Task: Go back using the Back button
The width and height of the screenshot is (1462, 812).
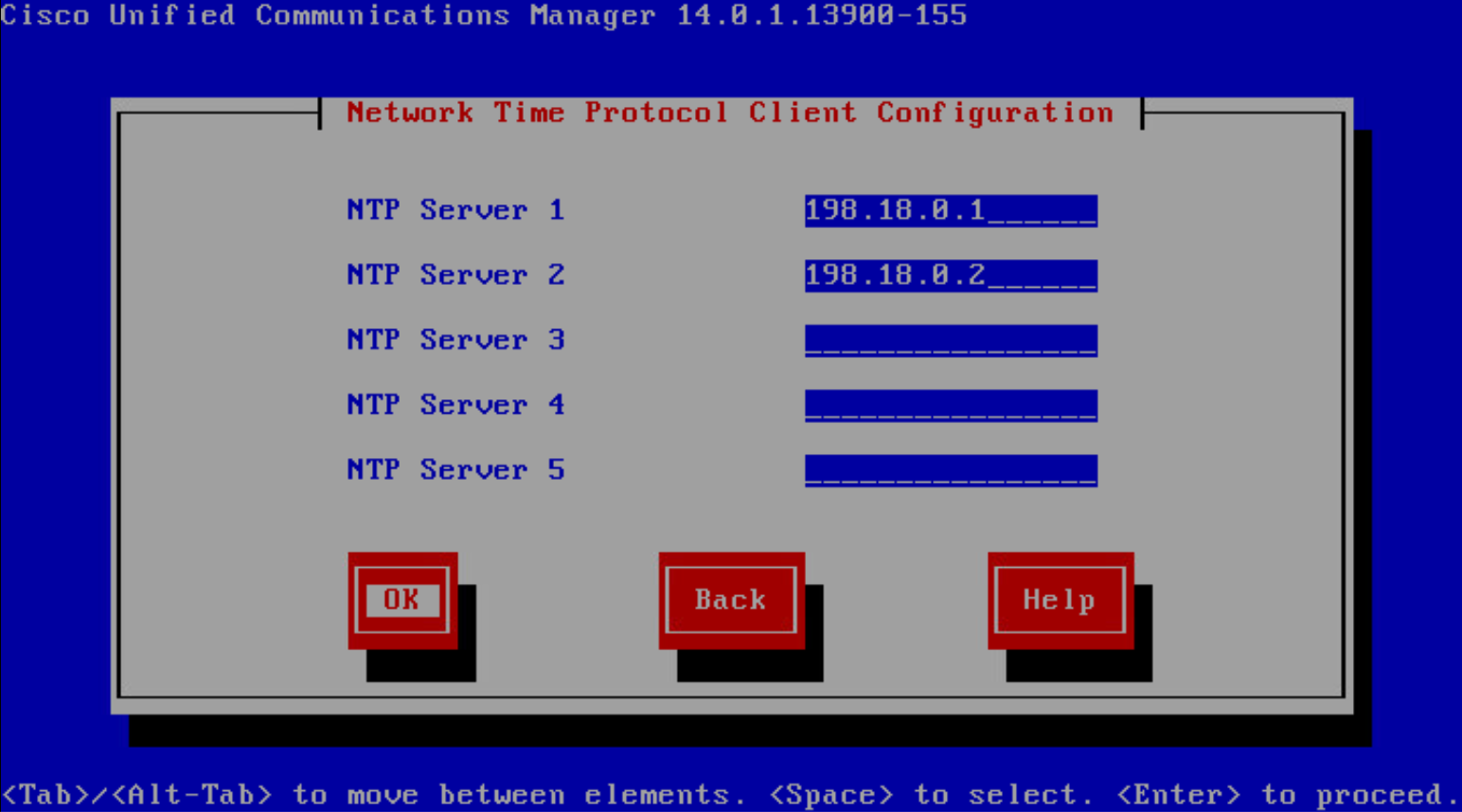Action: coord(730,600)
